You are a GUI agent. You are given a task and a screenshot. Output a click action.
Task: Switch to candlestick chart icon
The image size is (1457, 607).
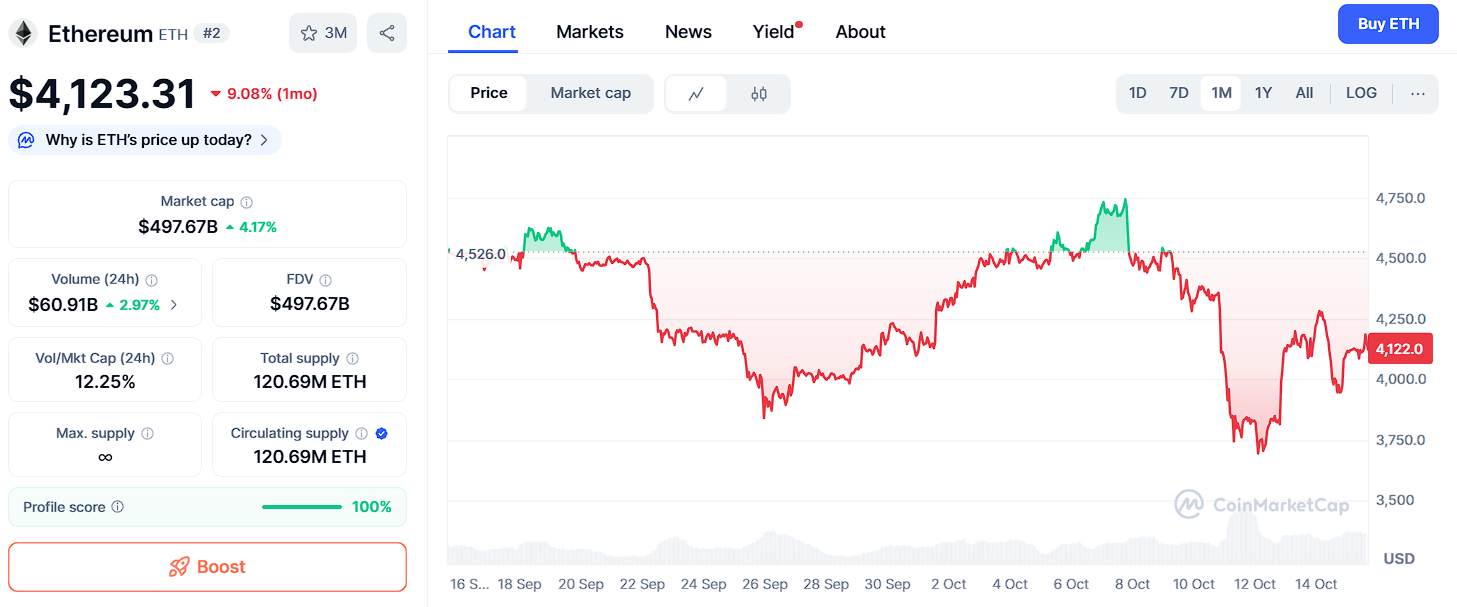pos(759,94)
